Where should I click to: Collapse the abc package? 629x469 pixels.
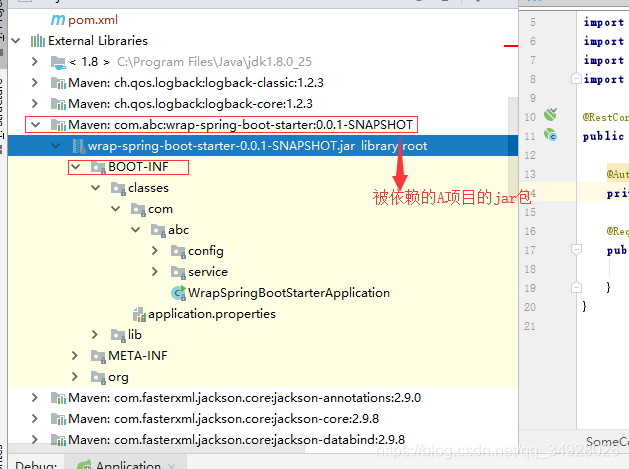[x=136, y=230]
